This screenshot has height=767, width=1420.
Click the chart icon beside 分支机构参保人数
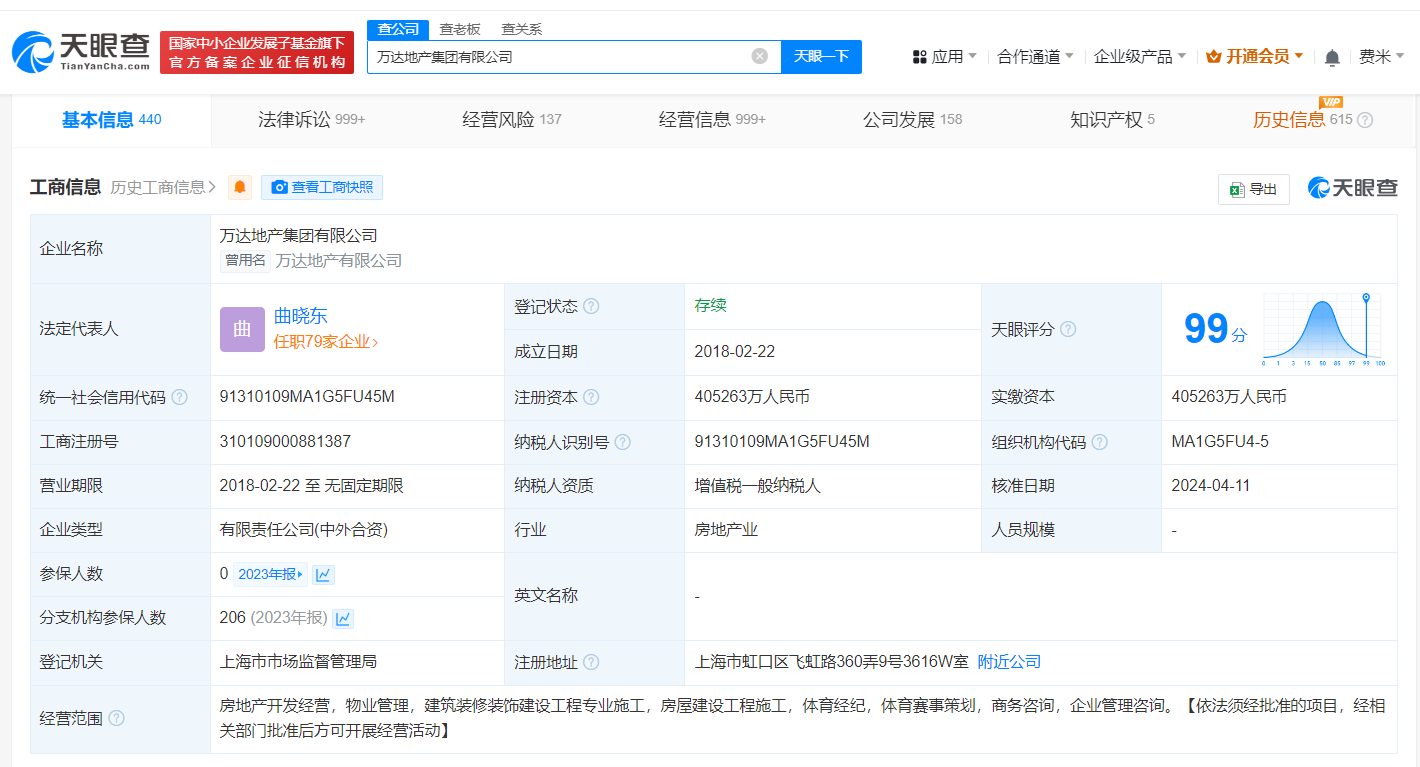(342, 618)
